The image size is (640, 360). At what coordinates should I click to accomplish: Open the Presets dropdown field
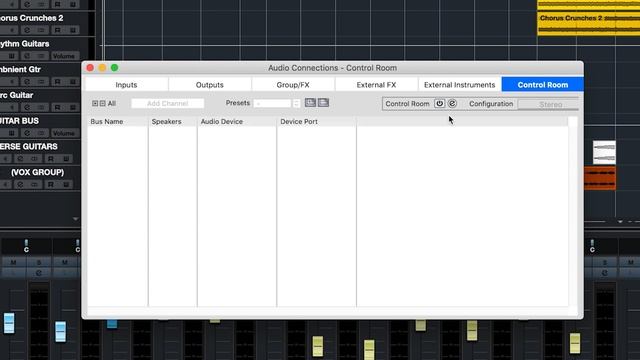point(272,103)
